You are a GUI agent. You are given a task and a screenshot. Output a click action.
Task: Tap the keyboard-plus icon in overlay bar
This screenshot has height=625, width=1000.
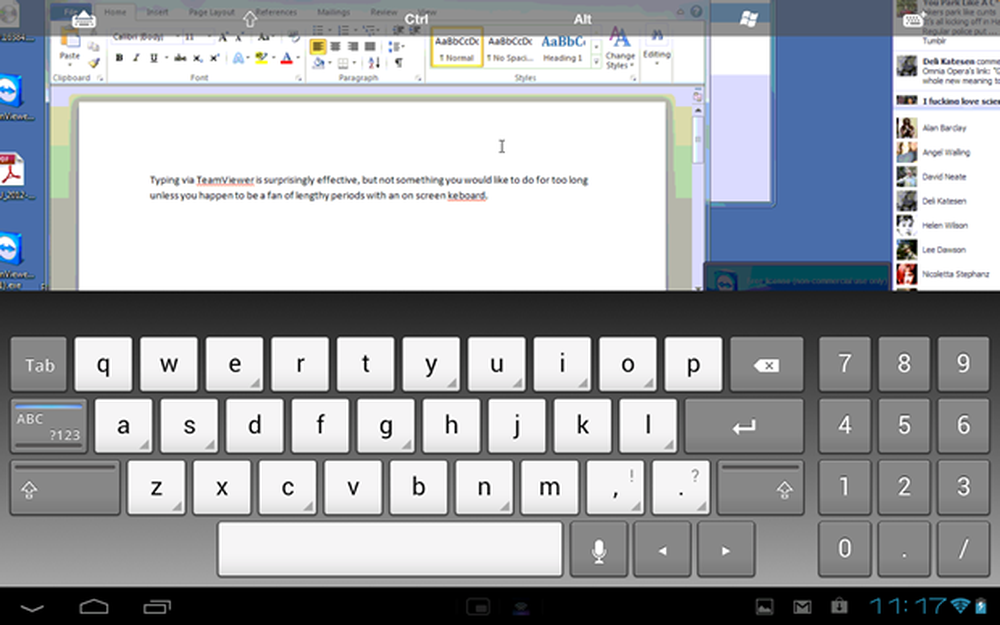point(914,19)
